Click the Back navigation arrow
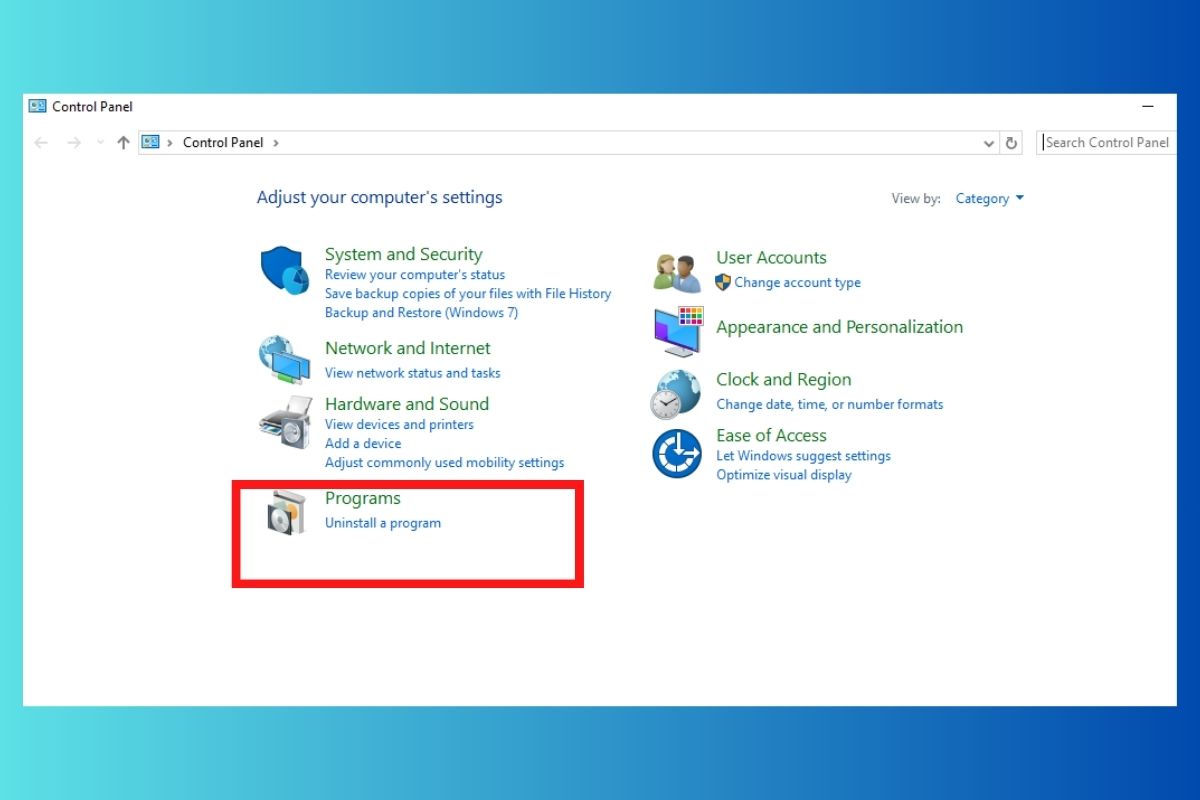The image size is (1200, 800). click(x=41, y=143)
